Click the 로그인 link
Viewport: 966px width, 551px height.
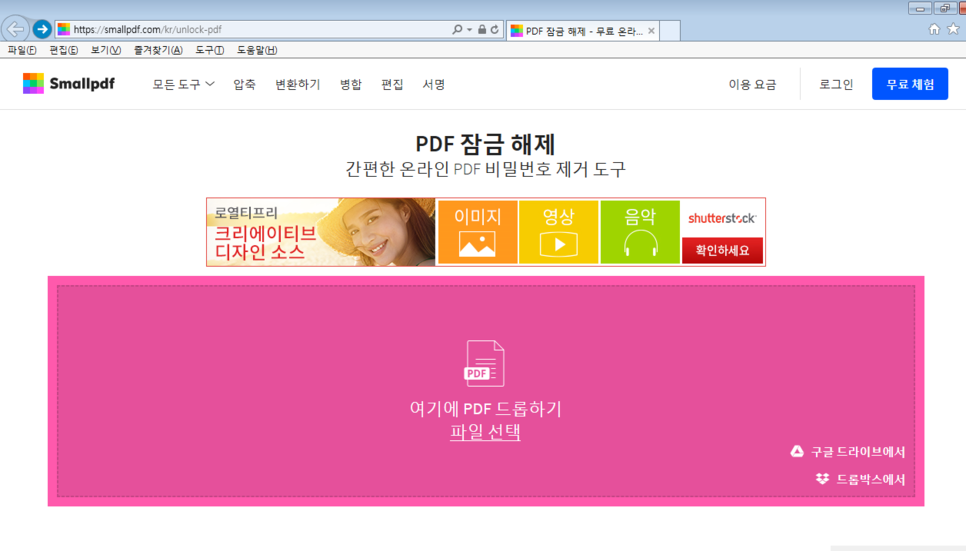[836, 84]
